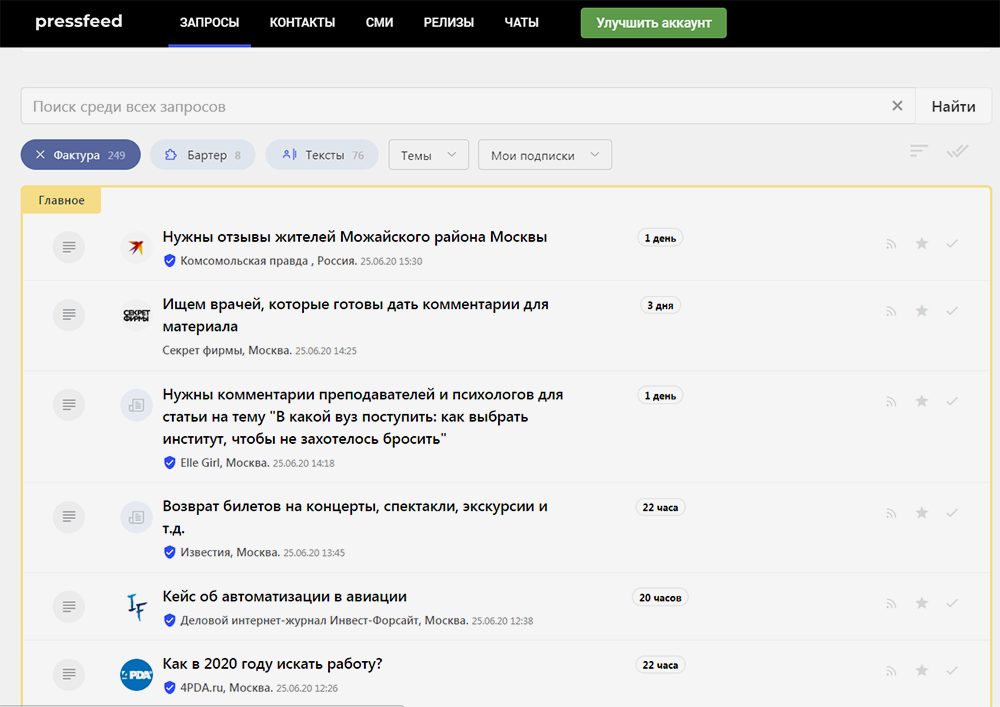Subscribe via RSS icon on вуз row
Viewport: 1000px width, 707px height.
891,402
